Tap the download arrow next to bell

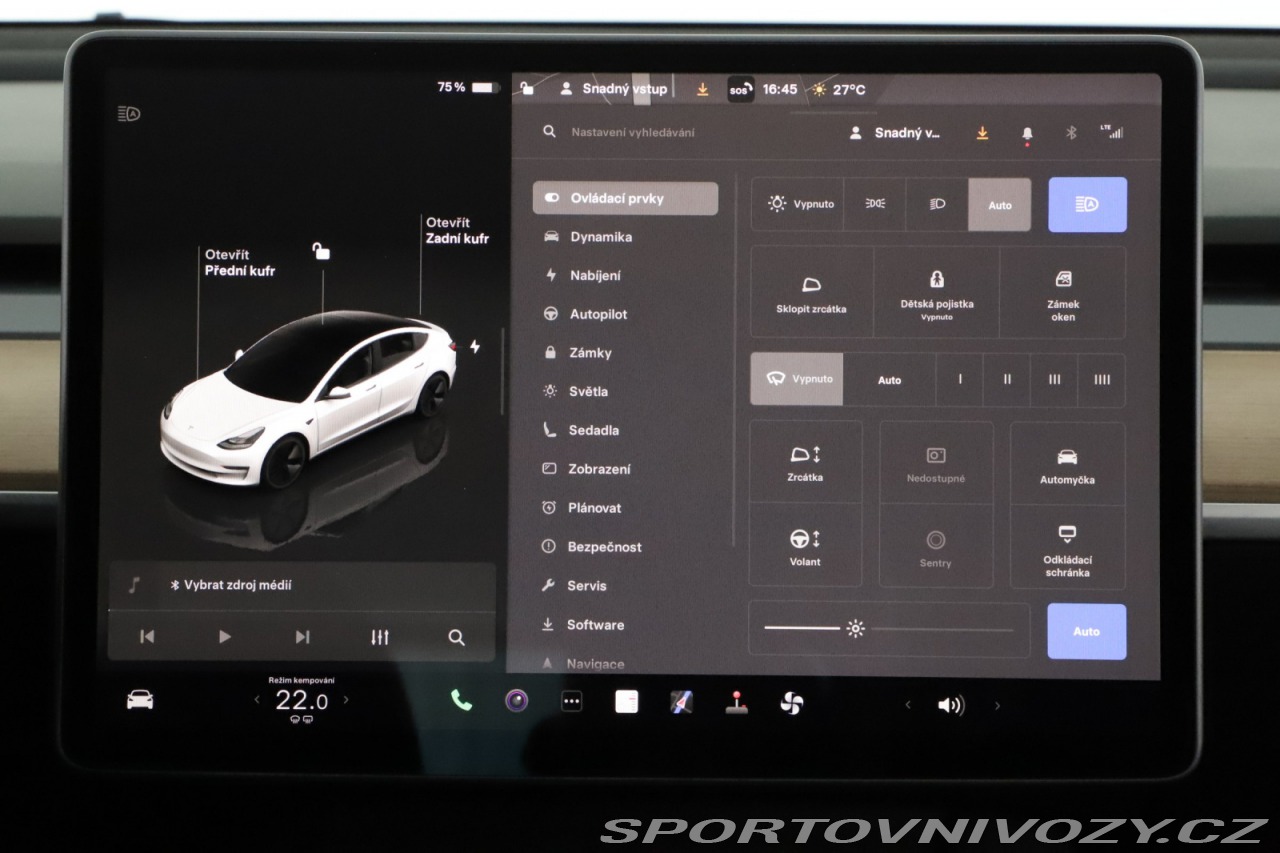(x=982, y=132)
